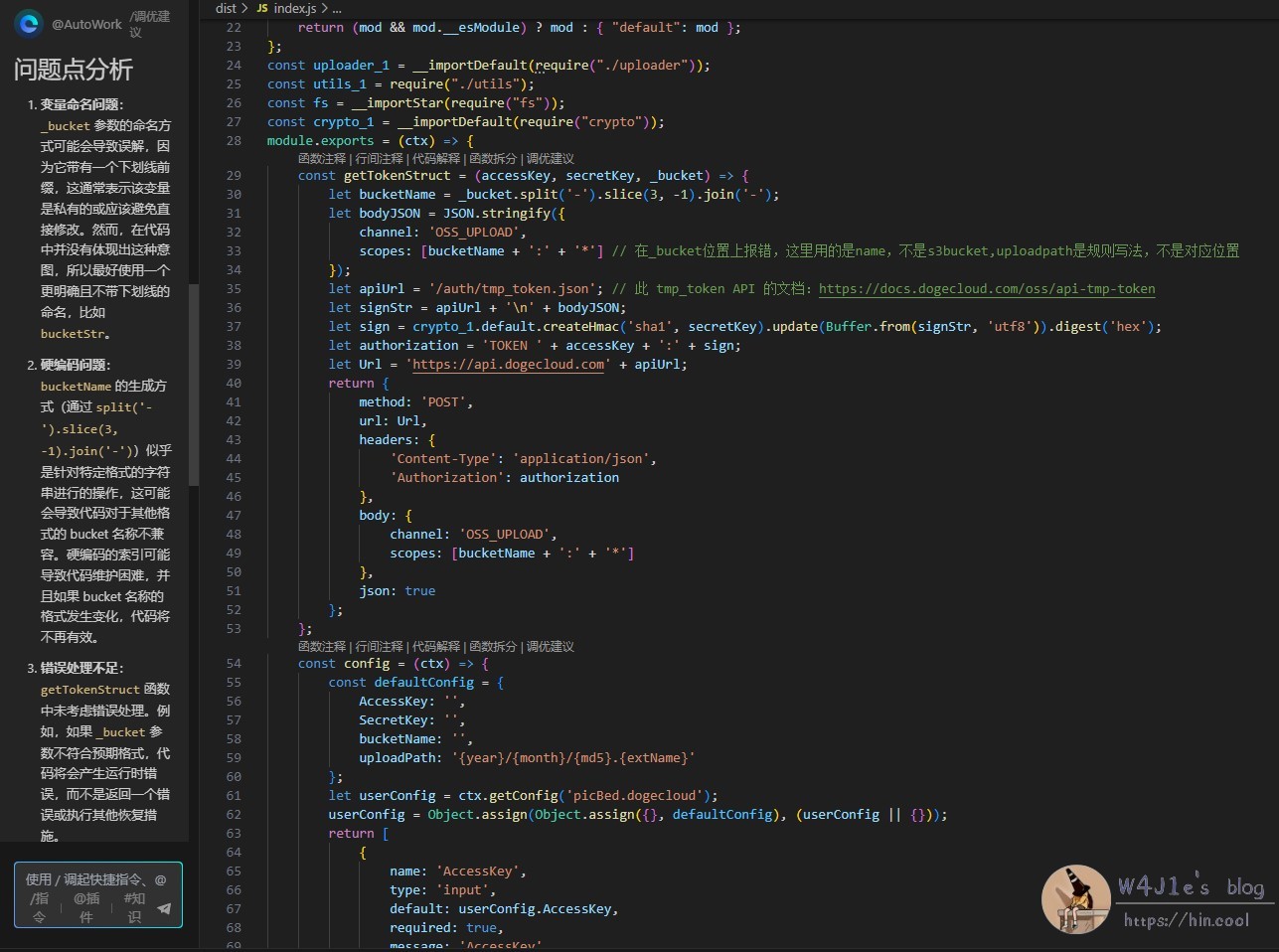The width and height of the screenshot is (1279, 952).
Task: Select 代码解释 above getTokenStruct function
Action: (436, 159)
